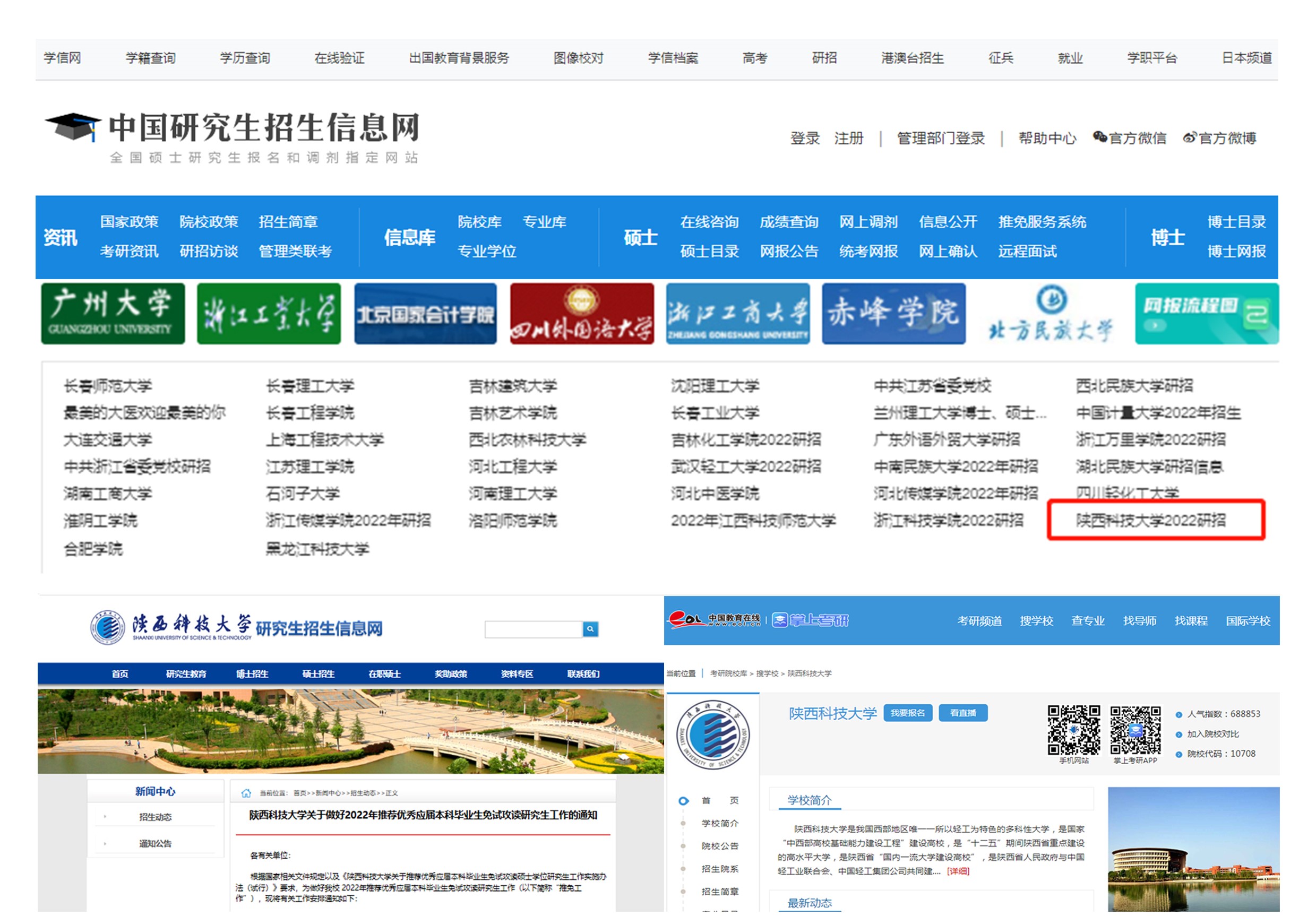
Task: Expand 招生动态 in 新闻中心 sidebar
Action: (x=155, y=816)
